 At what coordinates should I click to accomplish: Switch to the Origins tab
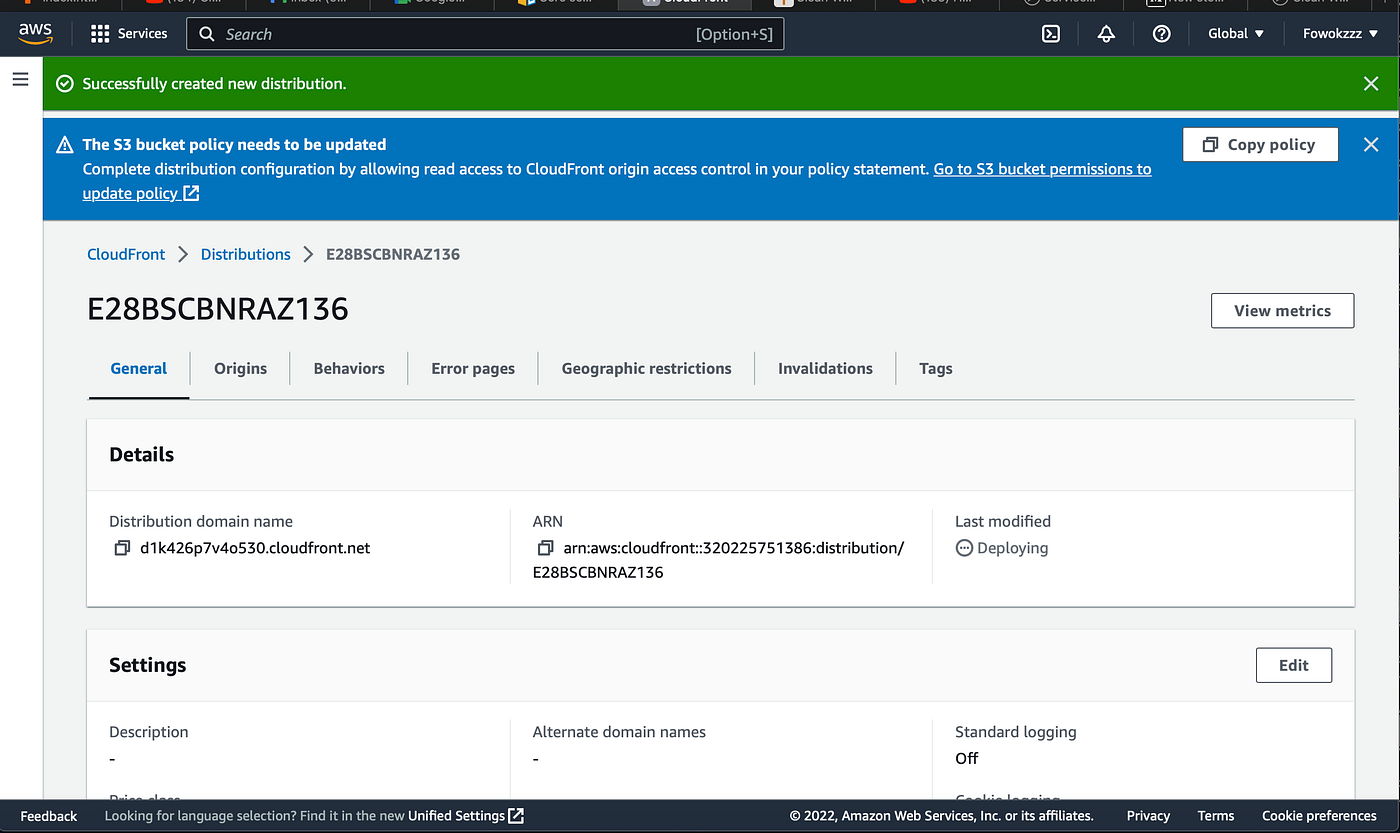pos(240,369)
